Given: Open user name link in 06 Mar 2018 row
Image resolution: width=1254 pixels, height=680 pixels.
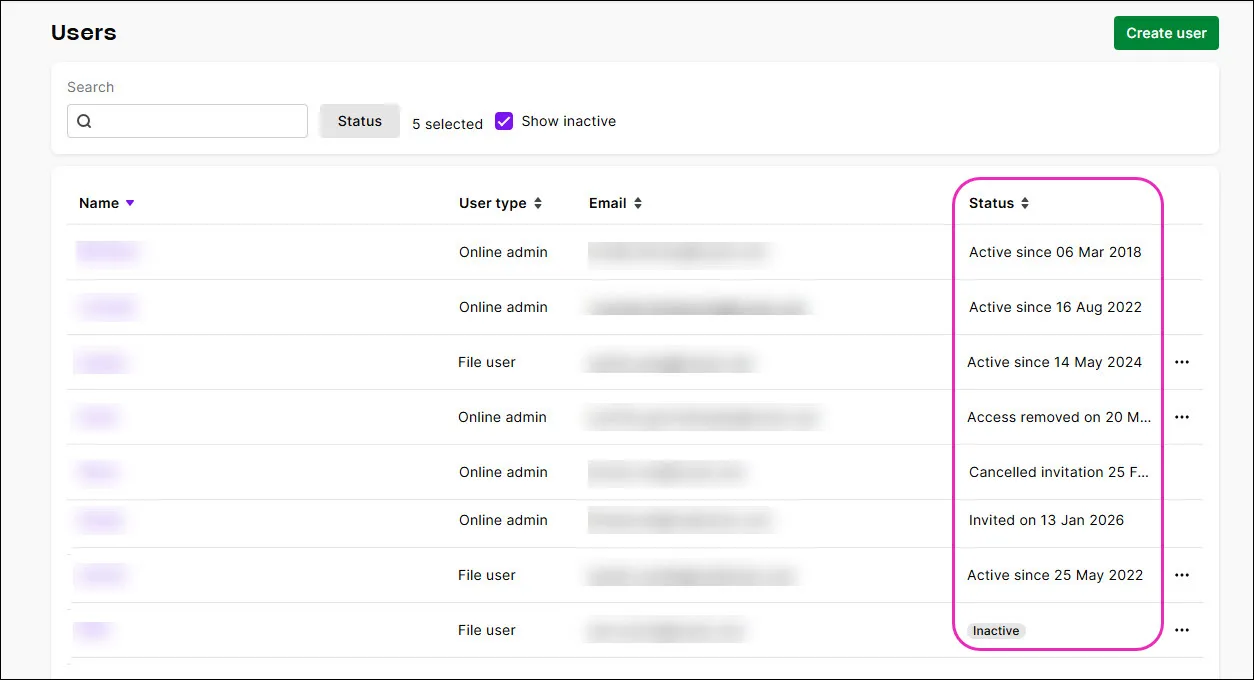Looking at the screenshot, I should click(107, 252).
